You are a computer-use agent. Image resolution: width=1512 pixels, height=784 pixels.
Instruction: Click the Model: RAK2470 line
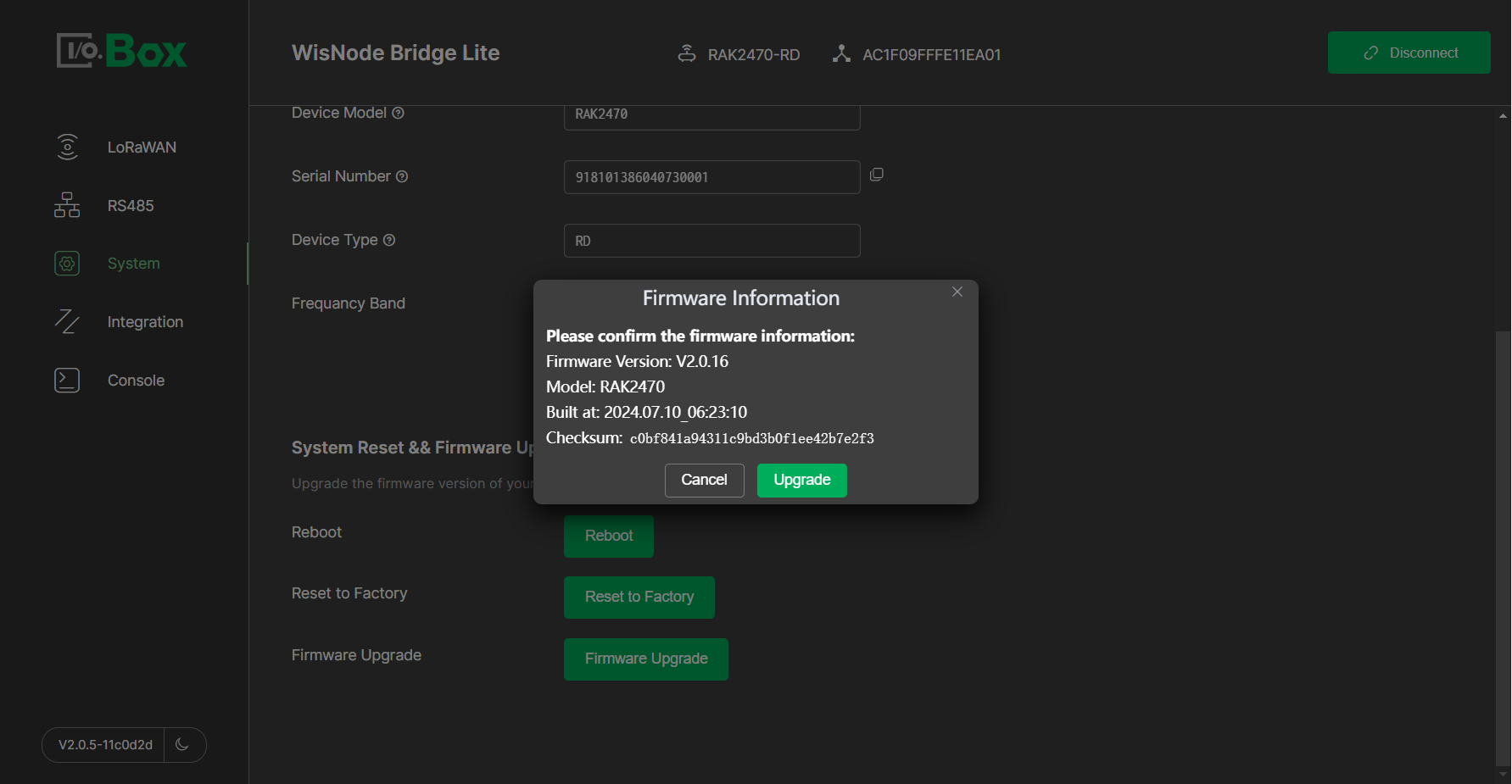tap(605, 387)
